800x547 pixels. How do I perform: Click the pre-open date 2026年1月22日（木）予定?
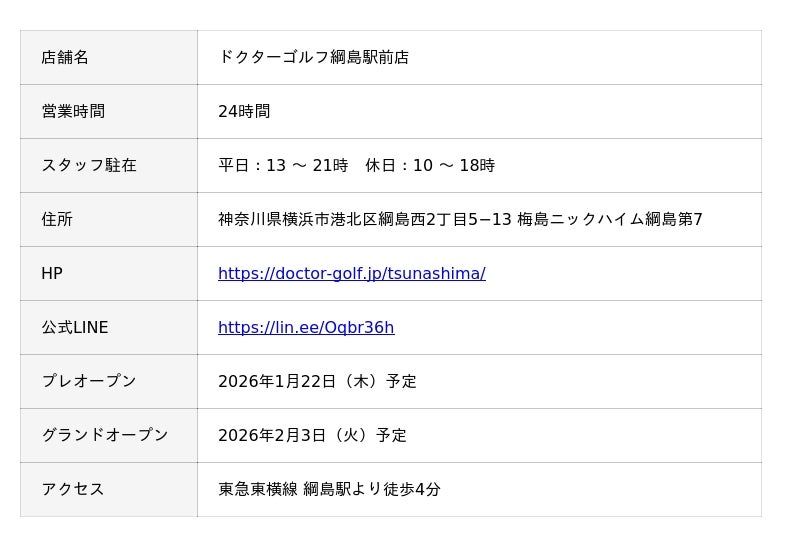317,381
